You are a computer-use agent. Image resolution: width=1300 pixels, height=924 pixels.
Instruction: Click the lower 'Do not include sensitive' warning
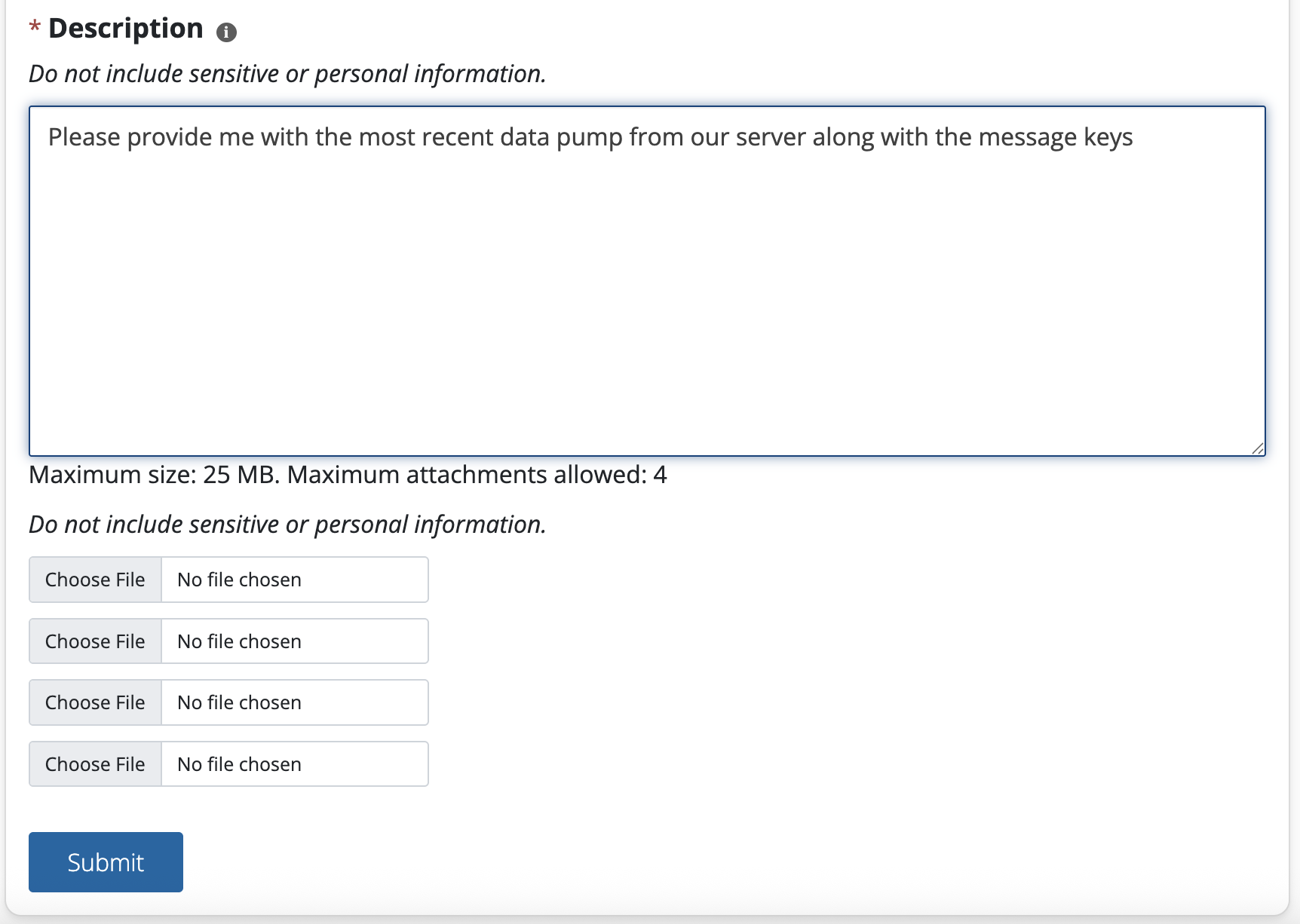coord(287,524)
